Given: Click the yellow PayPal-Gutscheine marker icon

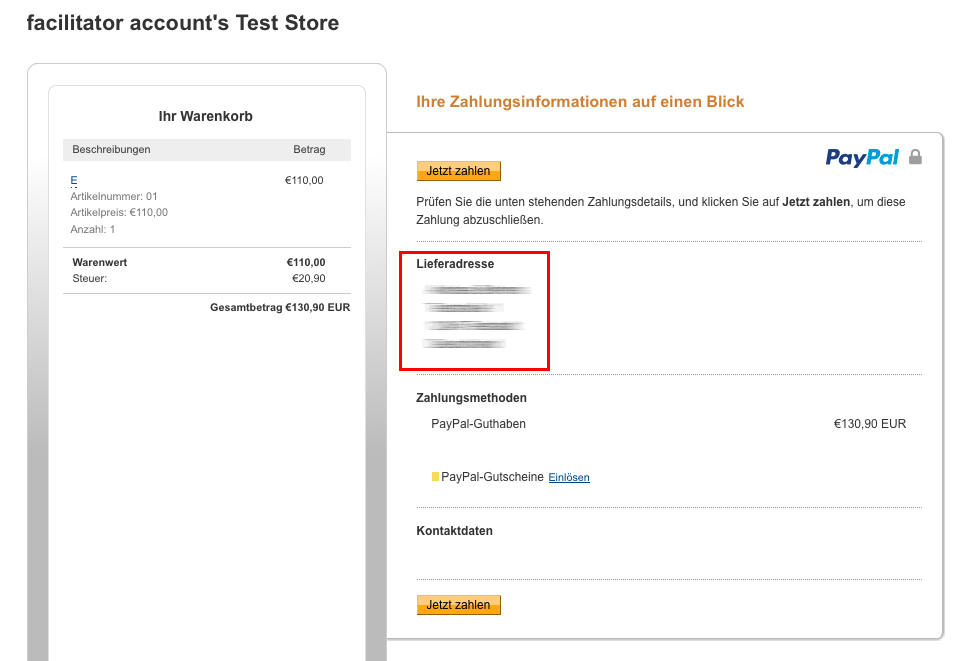Looking at the screenshot, I should pyautogui.click(x=435, y=477).
